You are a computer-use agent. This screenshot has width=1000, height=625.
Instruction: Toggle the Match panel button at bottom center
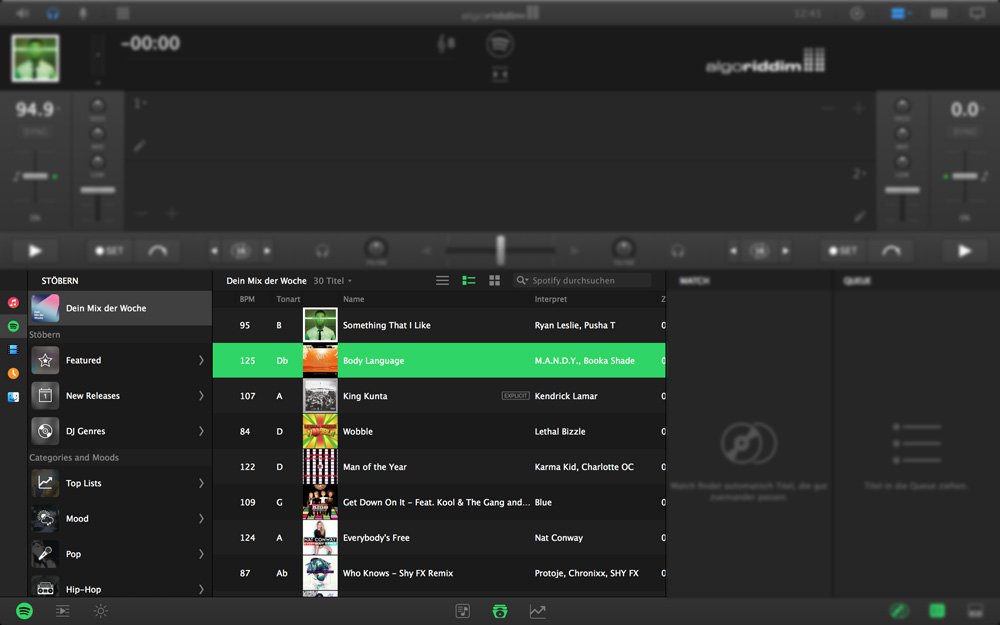[x=499, y=611]
